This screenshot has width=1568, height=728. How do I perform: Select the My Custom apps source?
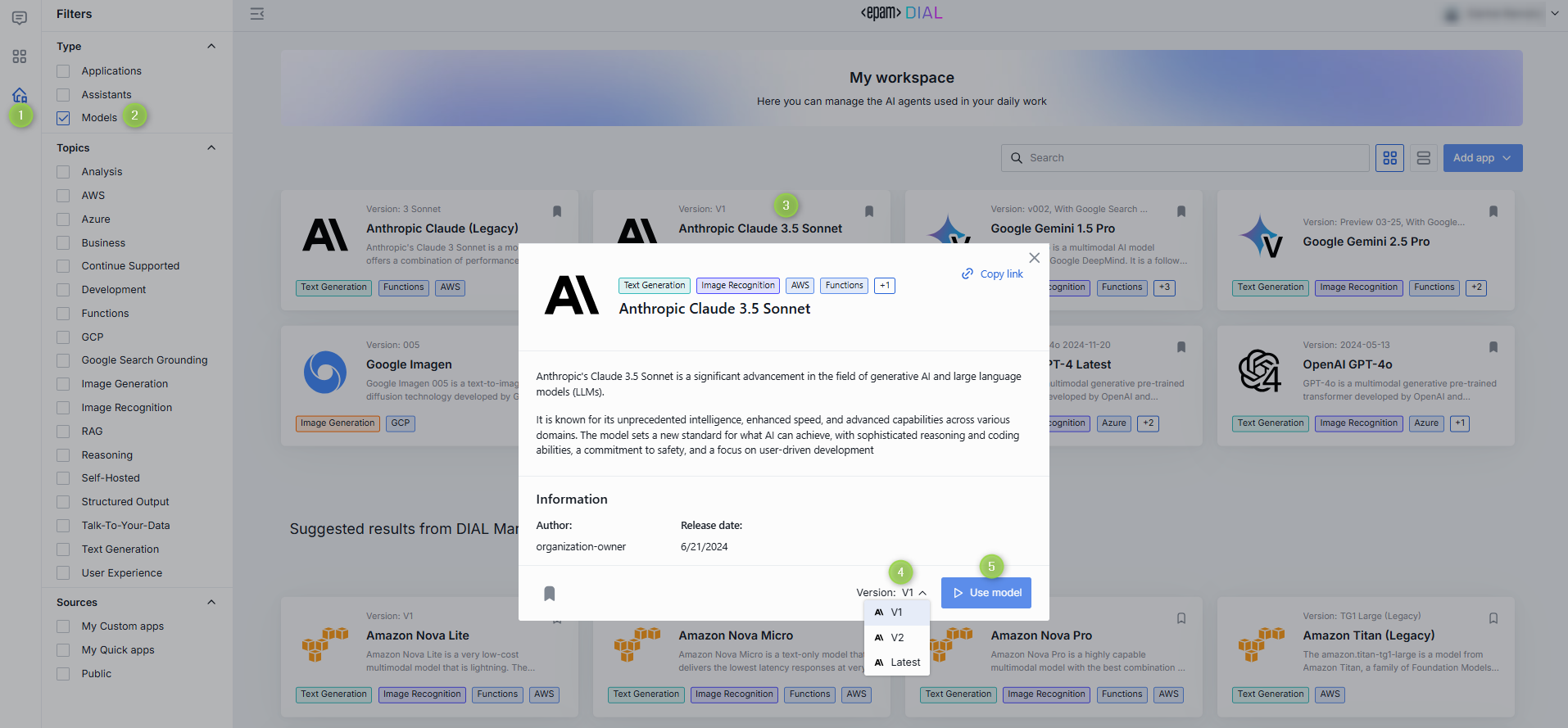63,626
